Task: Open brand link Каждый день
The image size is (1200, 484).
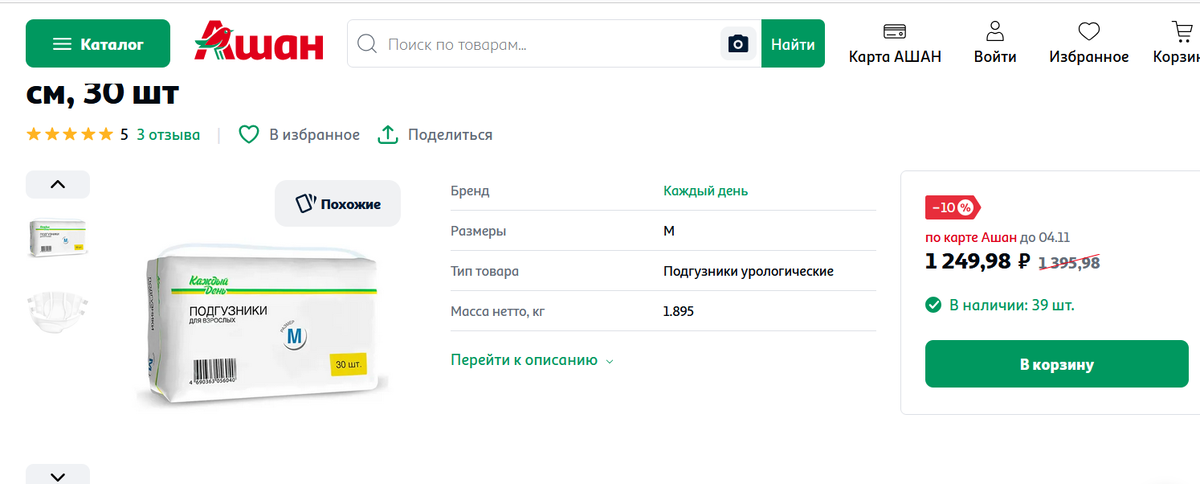Action: [705, 191]
